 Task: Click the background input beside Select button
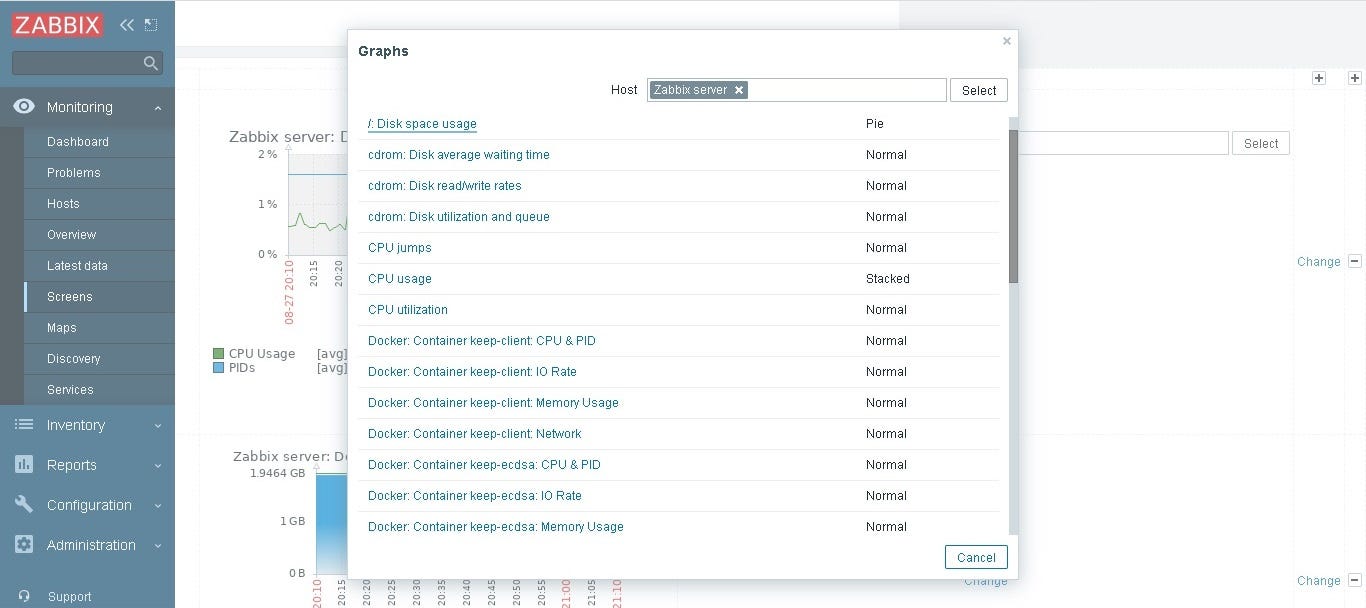pyautogui.click(x=1123, y=143)
